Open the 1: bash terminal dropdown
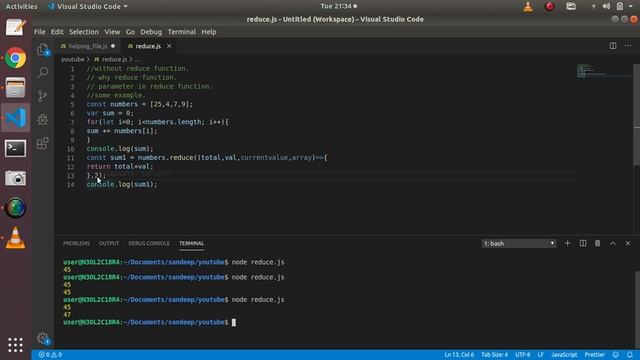The width and height of the screenshot is (640, 360). [x=519, y=244]
